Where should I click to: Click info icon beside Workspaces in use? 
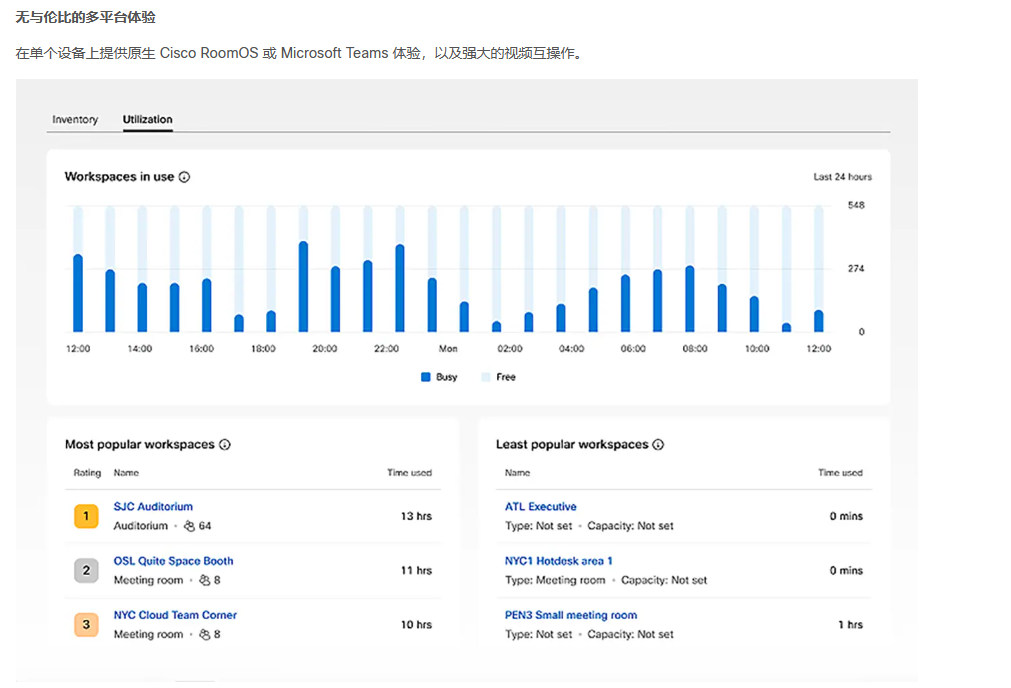pos(184,177)
